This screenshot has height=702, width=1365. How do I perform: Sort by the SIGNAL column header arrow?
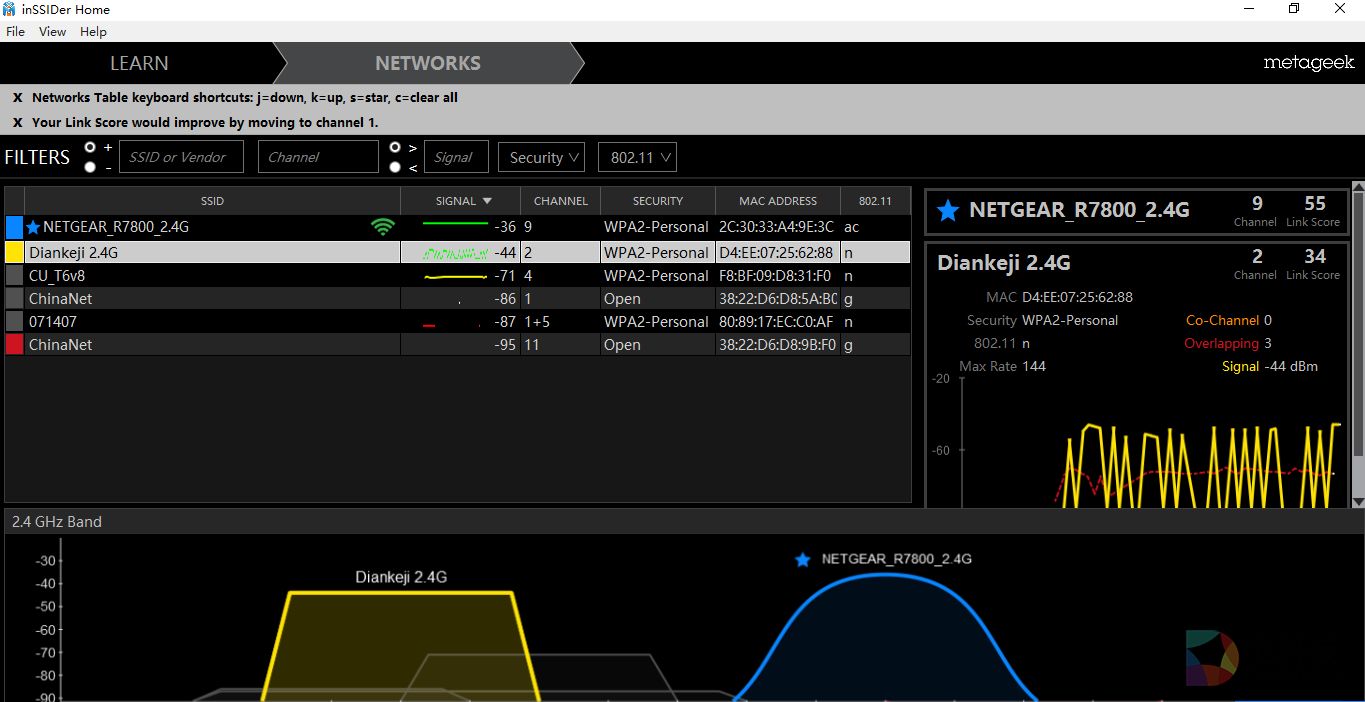tap(487, 201)
